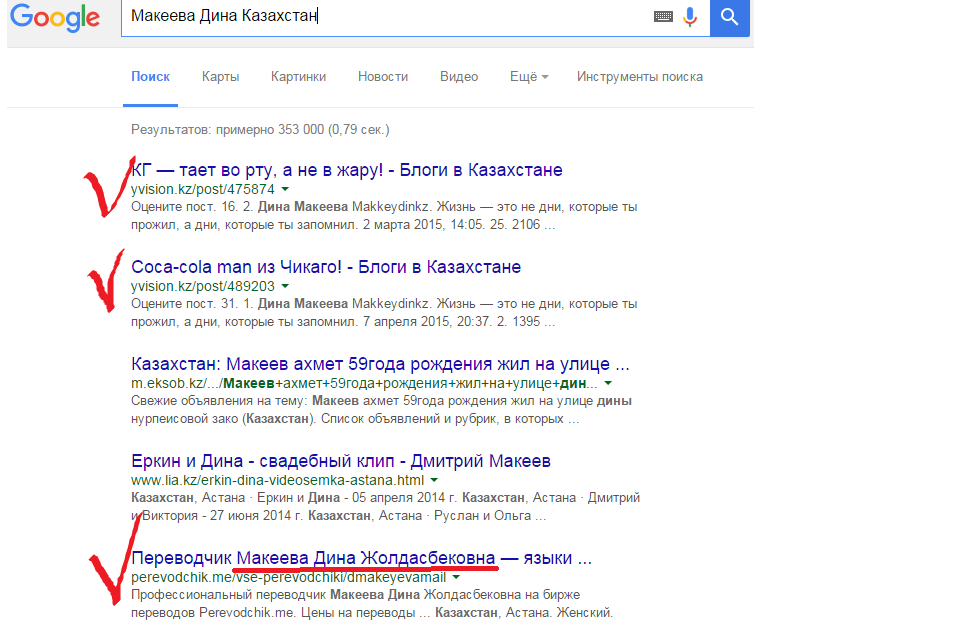The height and width of the screenshot is (638, 960).
Task: Click URL text perevodchik.me/vse-perevodchiki/dmakeyevamail
Action: click(x=288, y=577)
